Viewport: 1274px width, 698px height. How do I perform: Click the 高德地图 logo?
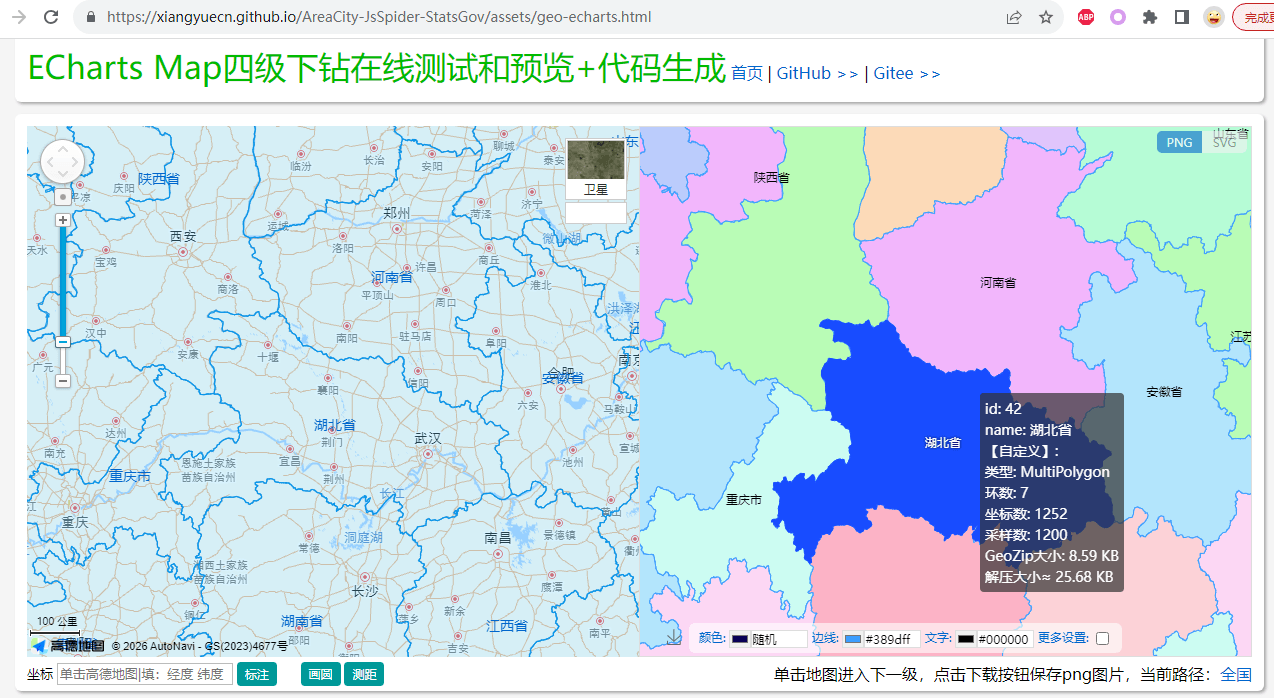point(68,646)
